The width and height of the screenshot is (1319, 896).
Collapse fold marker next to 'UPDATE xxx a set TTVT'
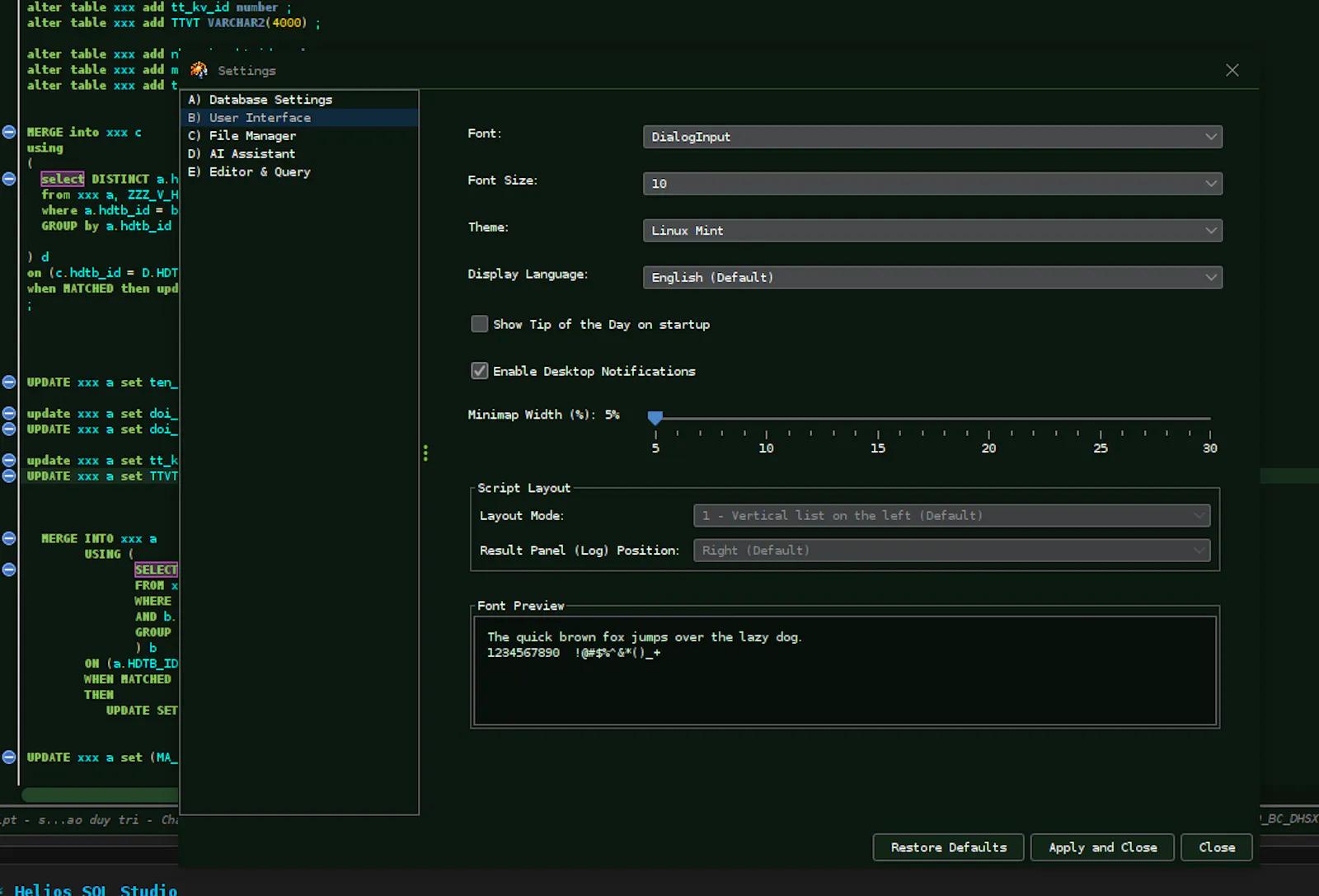pos(9,476)
